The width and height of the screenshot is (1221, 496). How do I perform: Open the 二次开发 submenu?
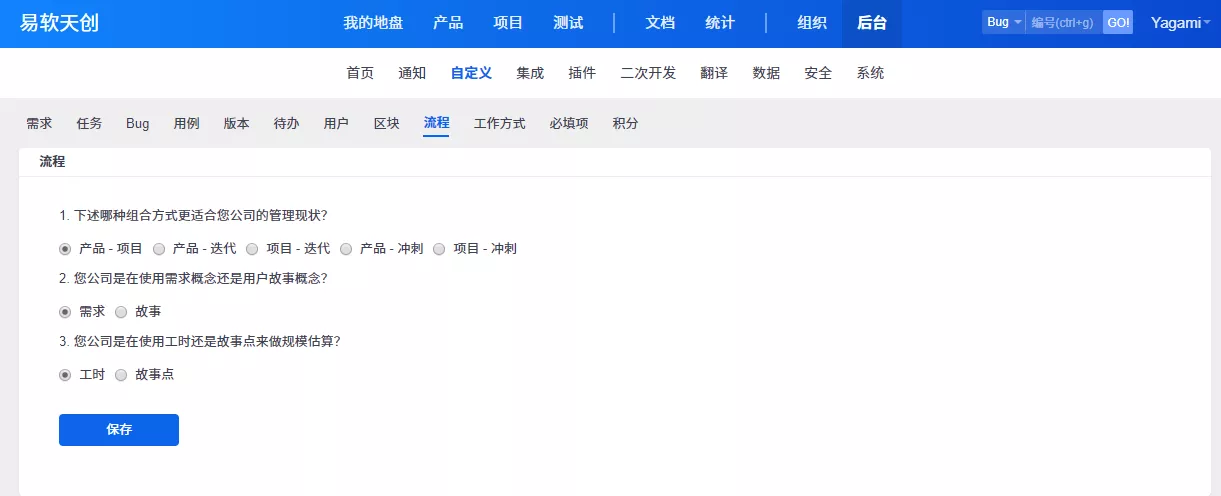(648, 73)
